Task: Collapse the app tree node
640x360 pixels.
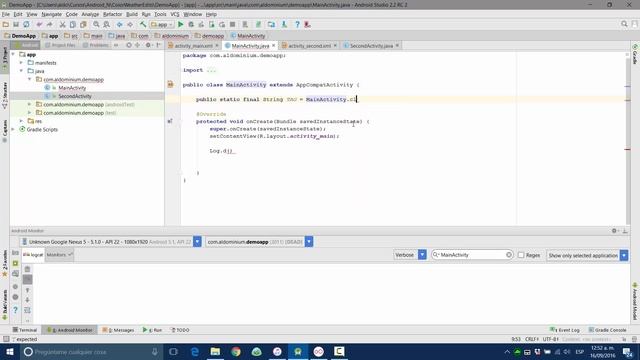Action: click(x=13, y=54)
